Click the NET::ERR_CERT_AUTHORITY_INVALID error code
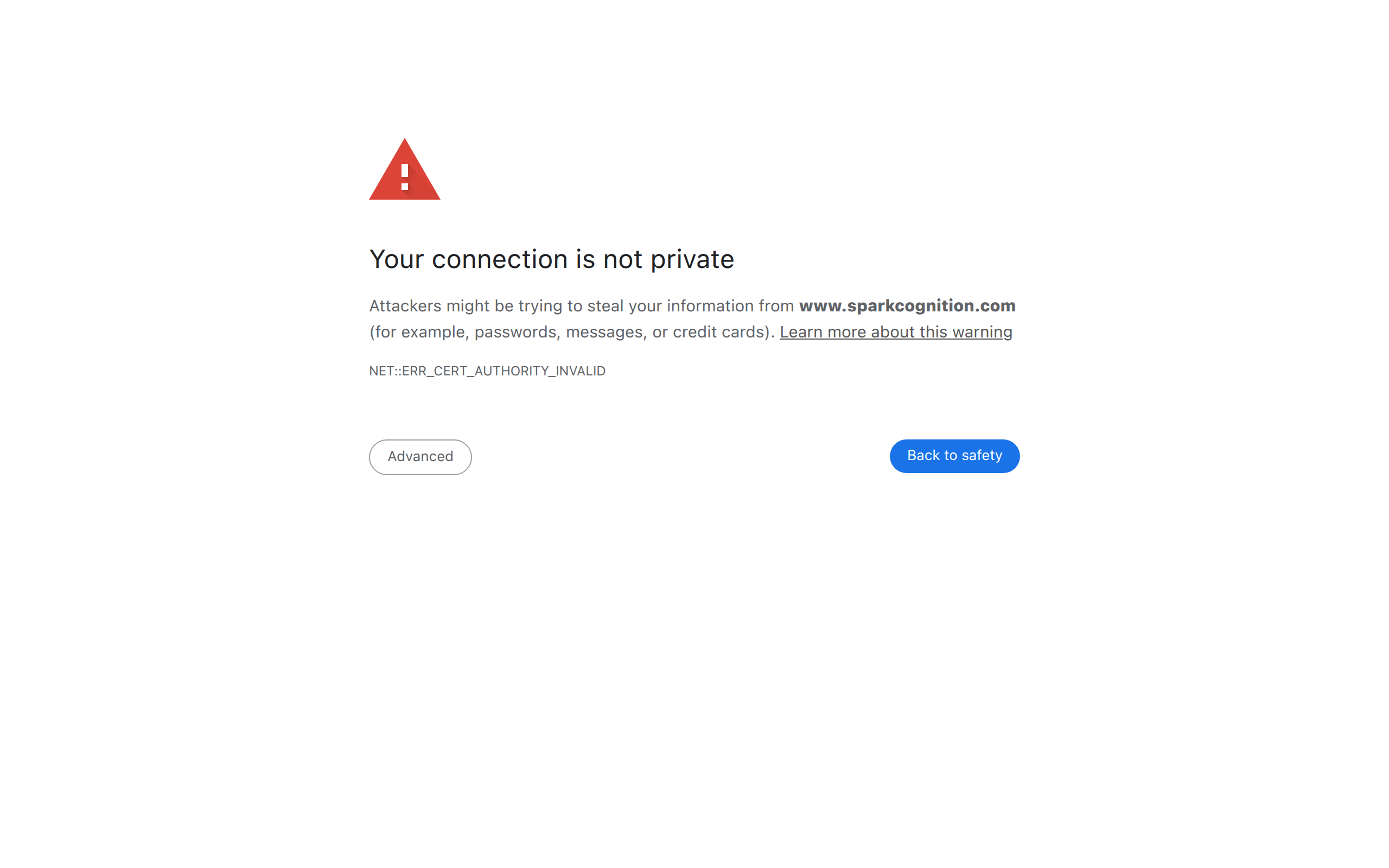Image resolution: width=1389 pixels, height=868 pixels. 487,371
